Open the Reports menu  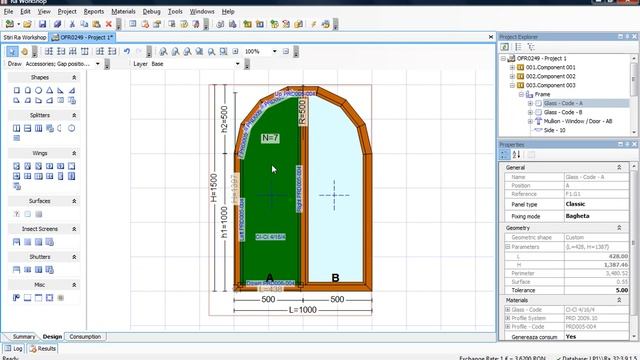point(94,11)
